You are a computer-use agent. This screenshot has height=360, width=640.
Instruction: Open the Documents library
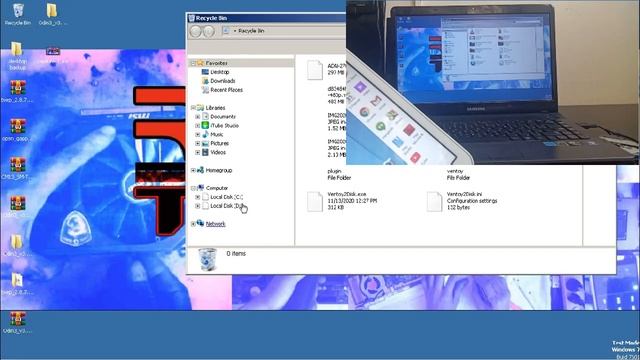coord(223,117)
